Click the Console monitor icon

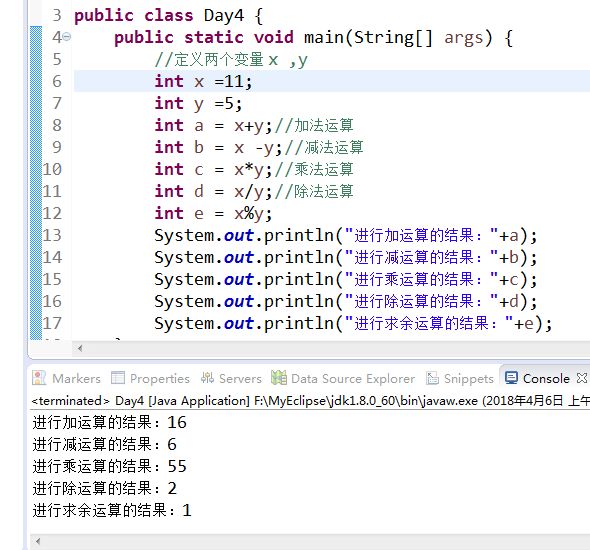tap(511, 378)
